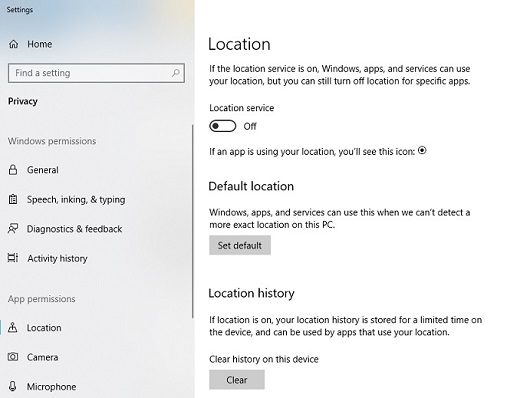Screen dimensions: 520x398
Task: Toggle the Location service switch
Action: pyautogui.click(x=223, y=126)
